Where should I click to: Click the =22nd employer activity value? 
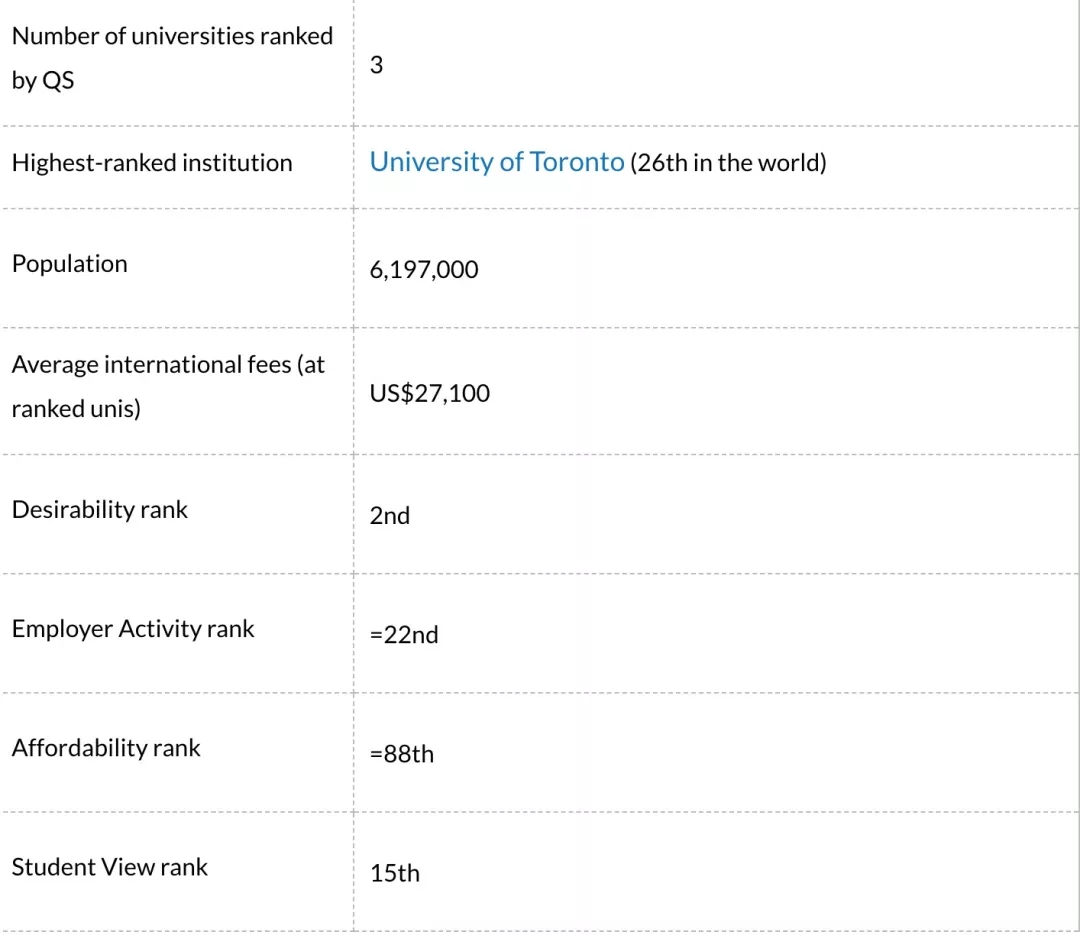(x=404, y=635)
